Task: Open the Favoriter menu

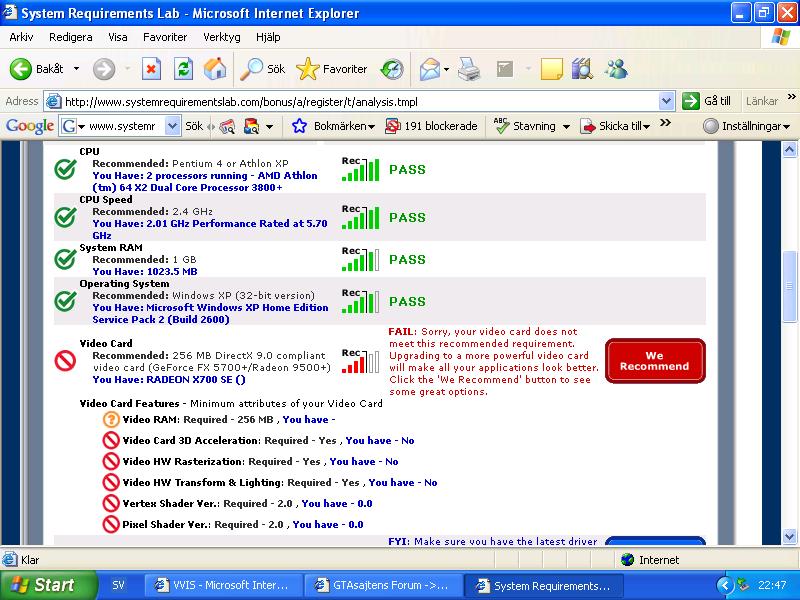Action: click(165, 37)
